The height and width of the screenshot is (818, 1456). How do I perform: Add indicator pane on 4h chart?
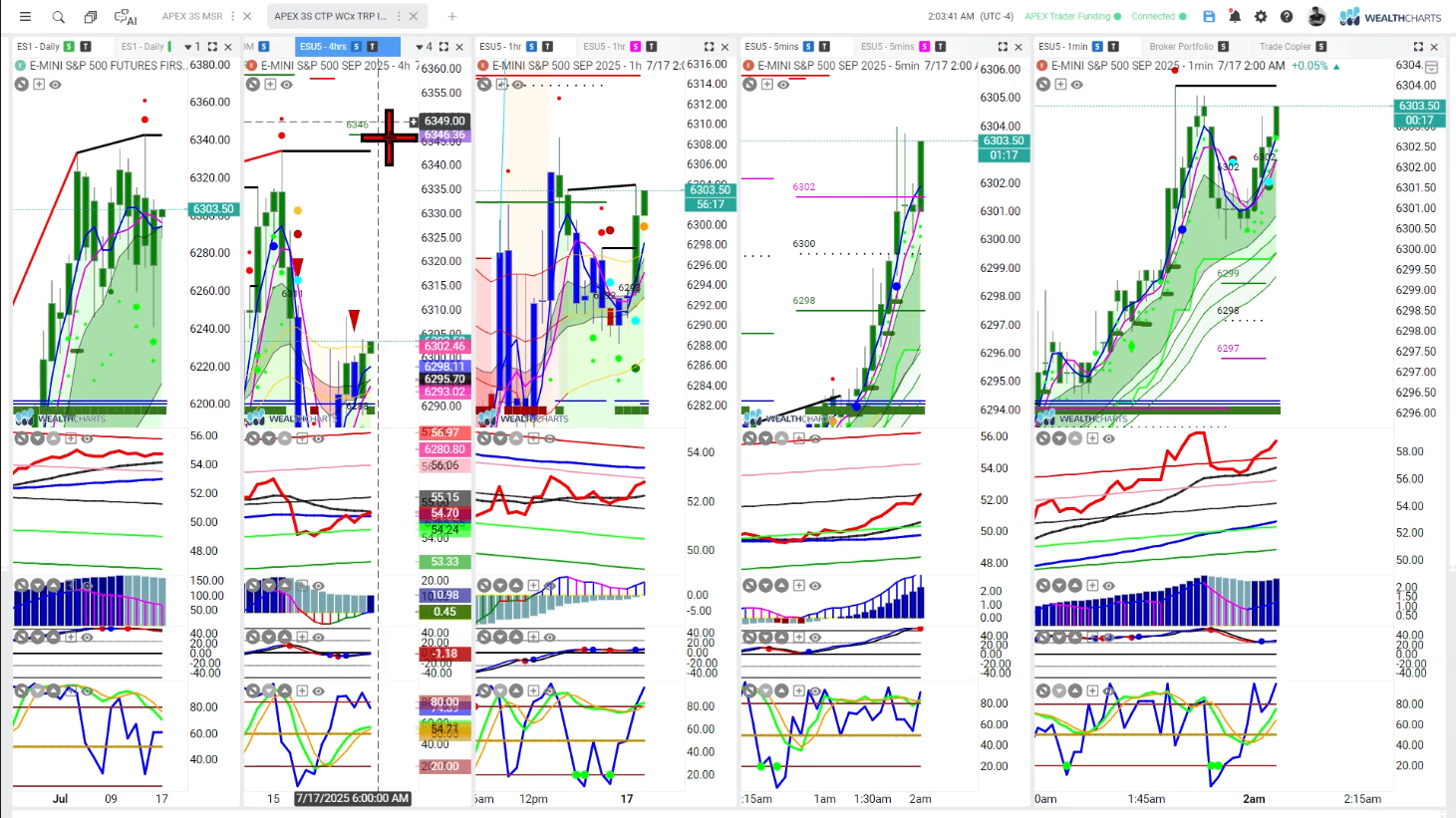(x=270, y=85)
